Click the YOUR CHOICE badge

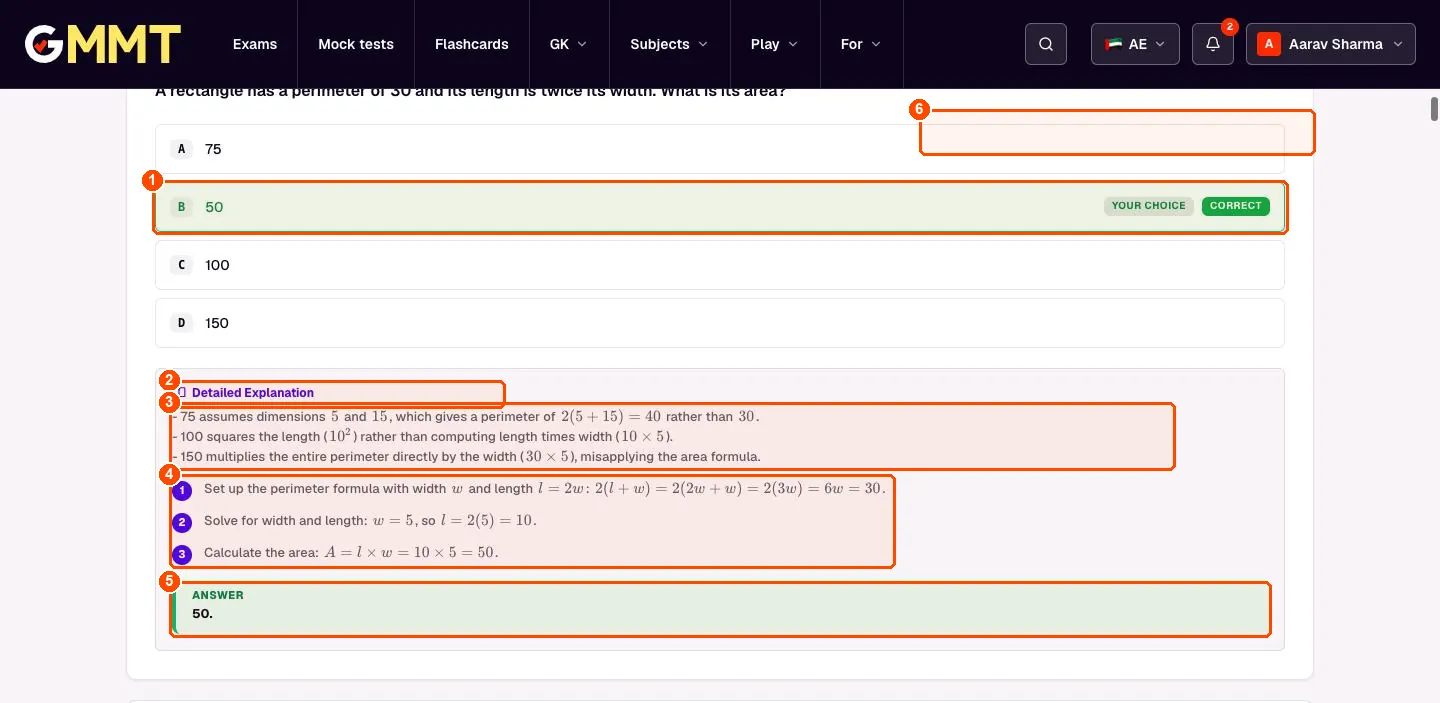[x=1149, y=206]
